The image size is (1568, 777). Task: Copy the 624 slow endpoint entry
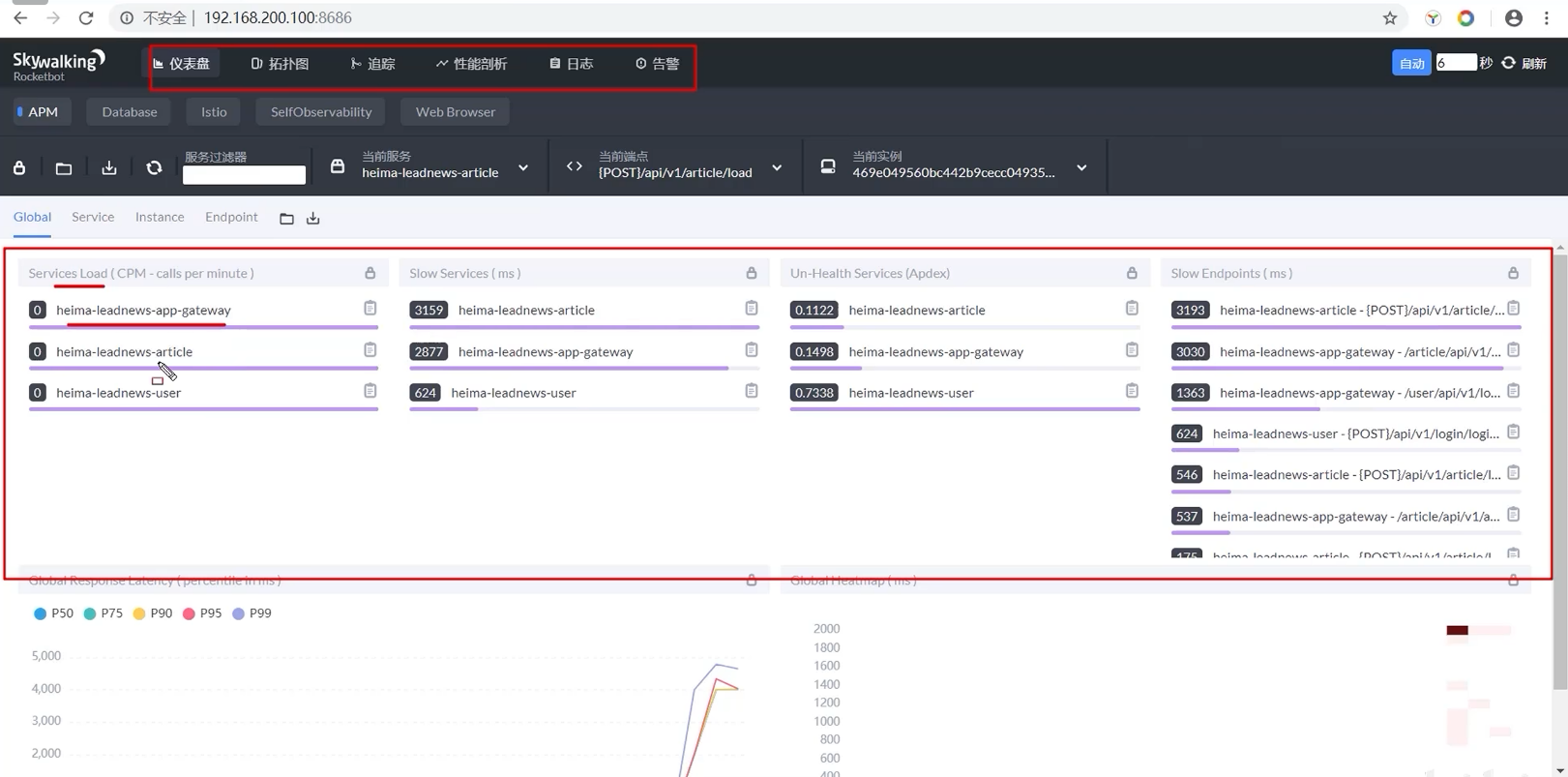pyautogui.click(x=1514, y=433)
